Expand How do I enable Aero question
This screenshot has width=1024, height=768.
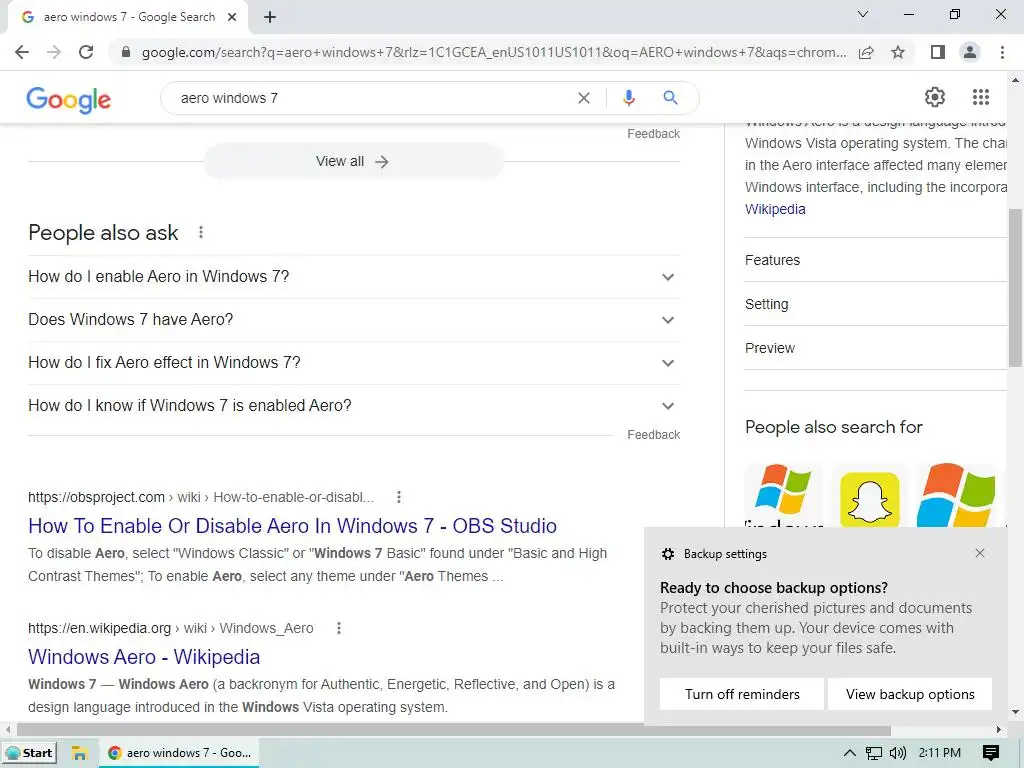point(353,277)
